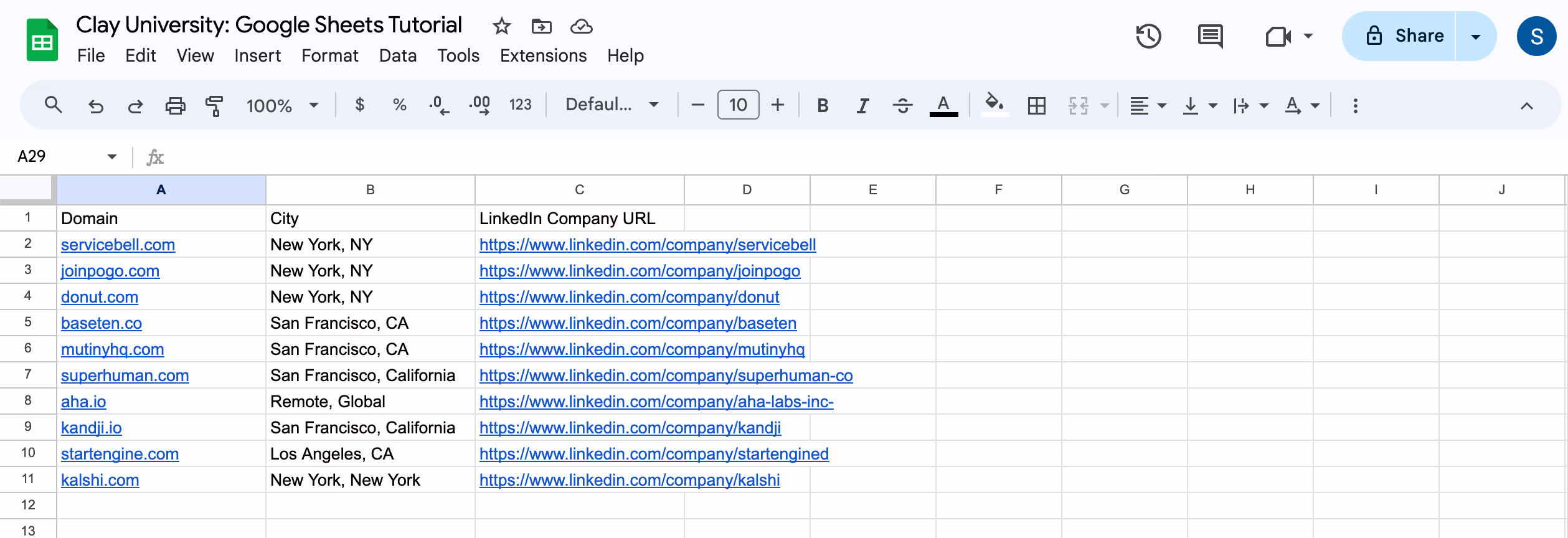Open the Data menu
The width and height of the screenshot is (1568, 538).
click(x=398, y=56)
